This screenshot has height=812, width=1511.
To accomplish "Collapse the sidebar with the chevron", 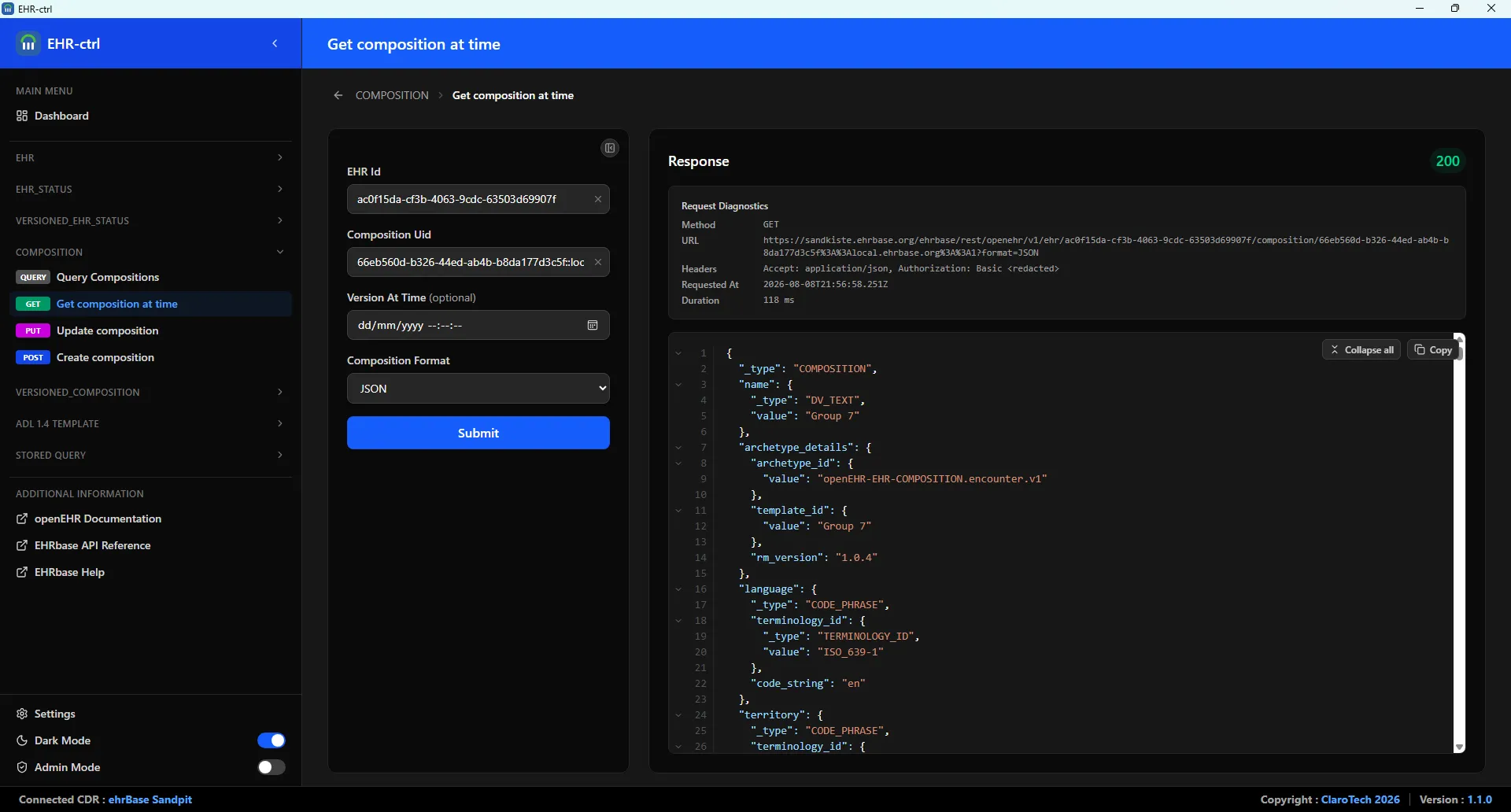I will tap(275, 43).
